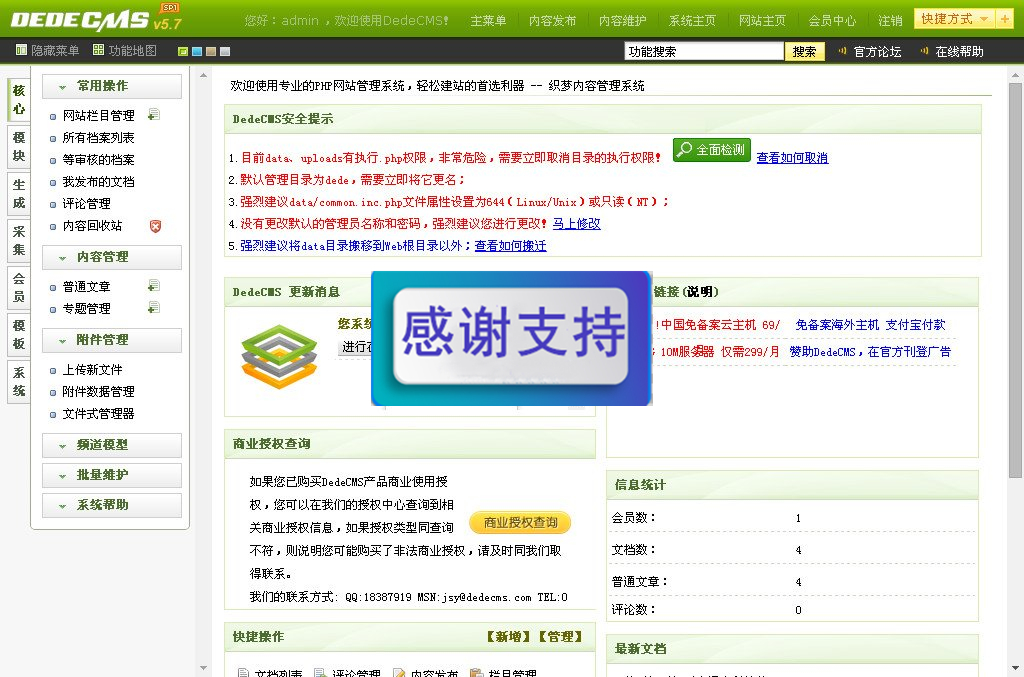Click the magnifier icon on 全面检测 button
This screenshot has width=1024, height=677.
click(x=684, y=150)
